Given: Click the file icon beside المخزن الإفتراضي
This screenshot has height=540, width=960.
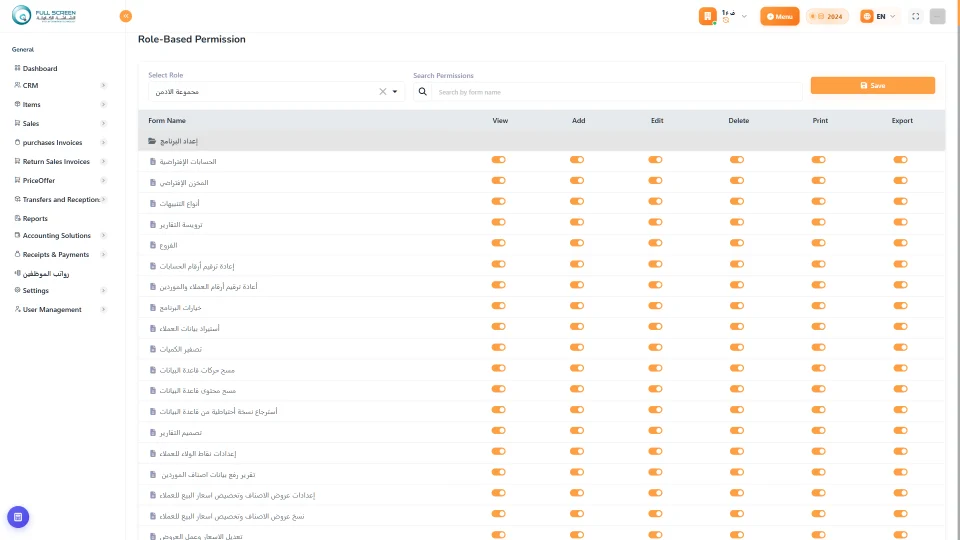Looking at the screenshot, I should pos(153,182).
